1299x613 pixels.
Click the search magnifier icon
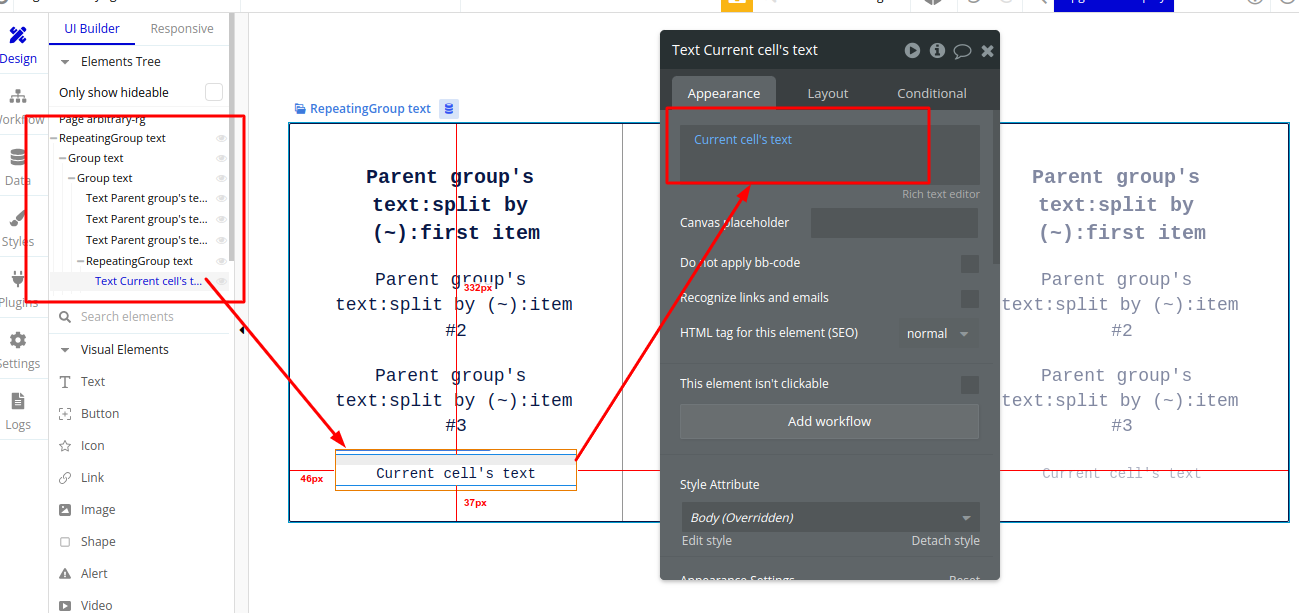pyautogui.click(x=65, y=317)
